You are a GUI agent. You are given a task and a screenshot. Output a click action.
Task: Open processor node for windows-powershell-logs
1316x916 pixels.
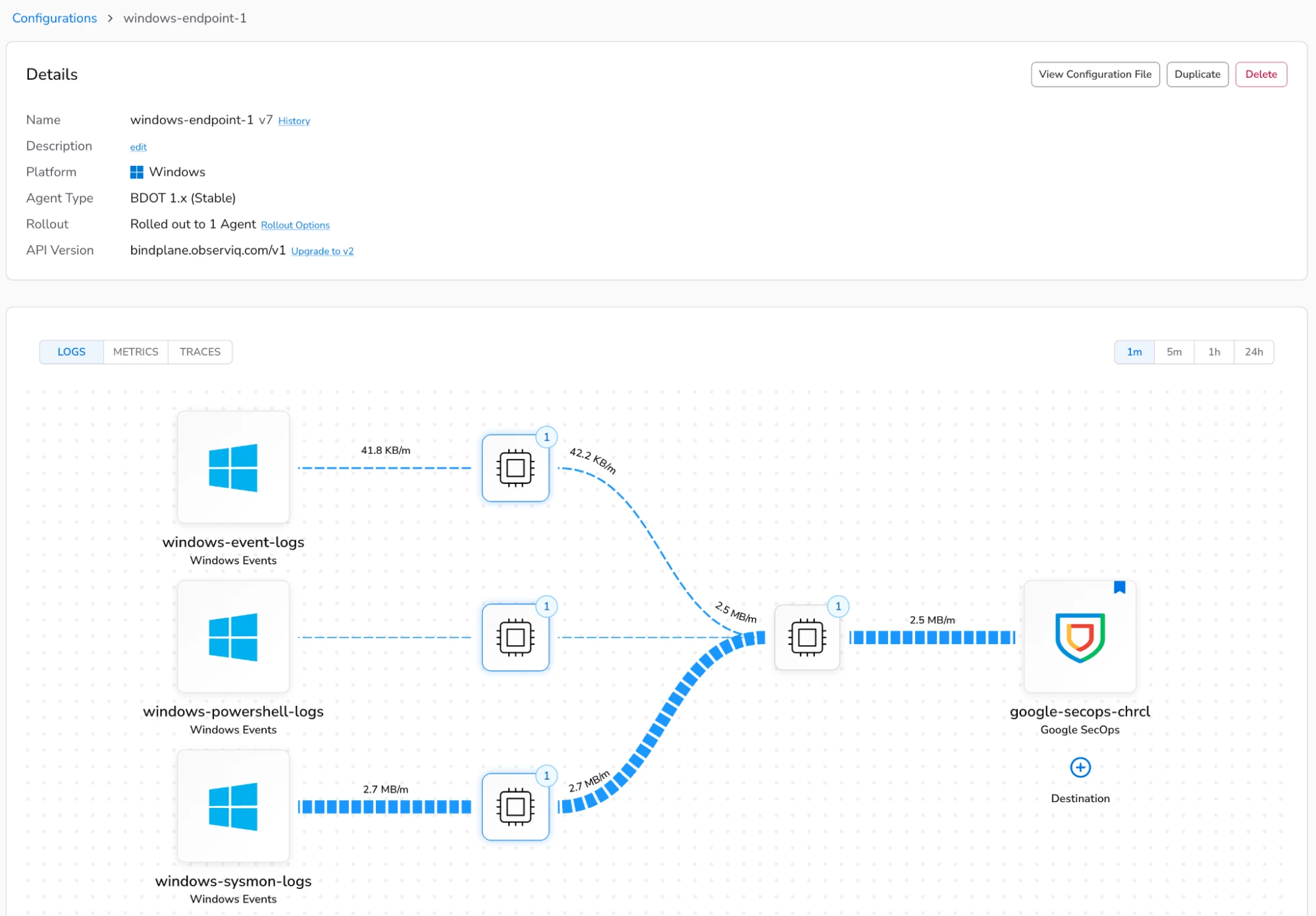coord(515,637)
